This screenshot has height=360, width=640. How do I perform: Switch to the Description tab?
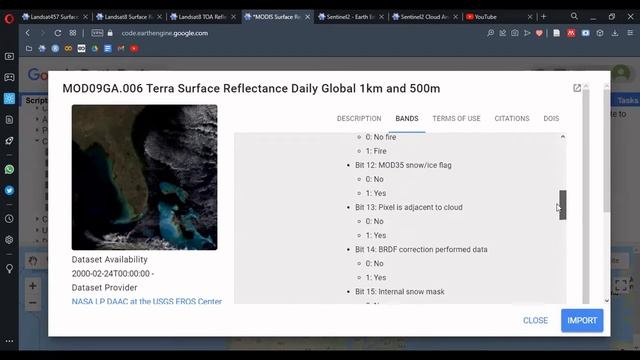tap(359, 118)
